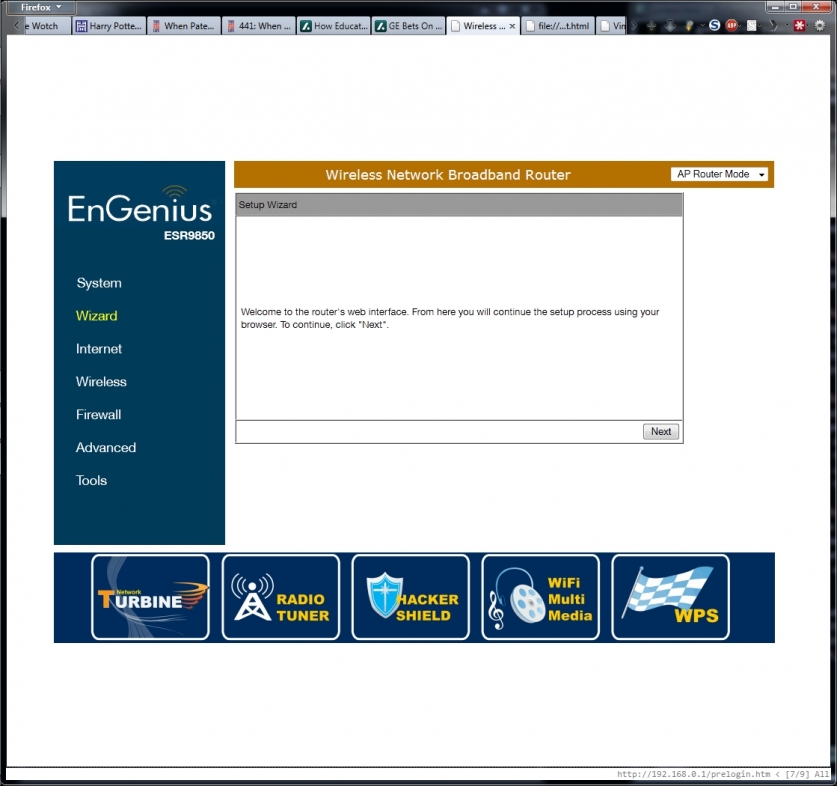
Task: Open the WPS checkered flag tile
Action: pyautogui.click(x=670, y=597)
